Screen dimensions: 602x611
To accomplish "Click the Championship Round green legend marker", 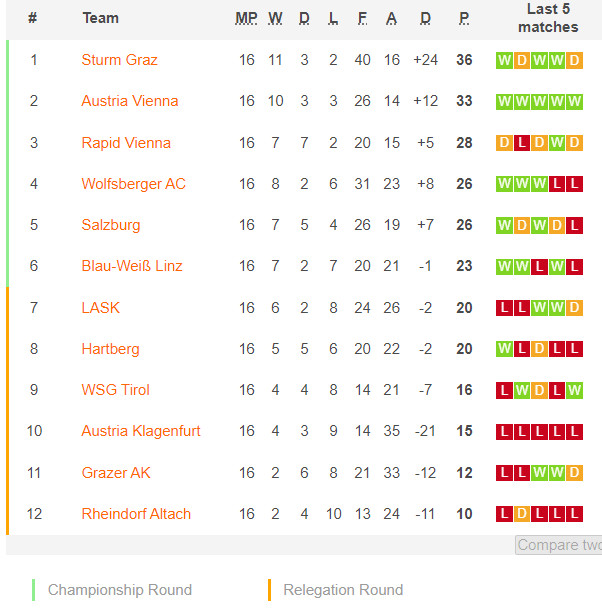I will 34,590.
